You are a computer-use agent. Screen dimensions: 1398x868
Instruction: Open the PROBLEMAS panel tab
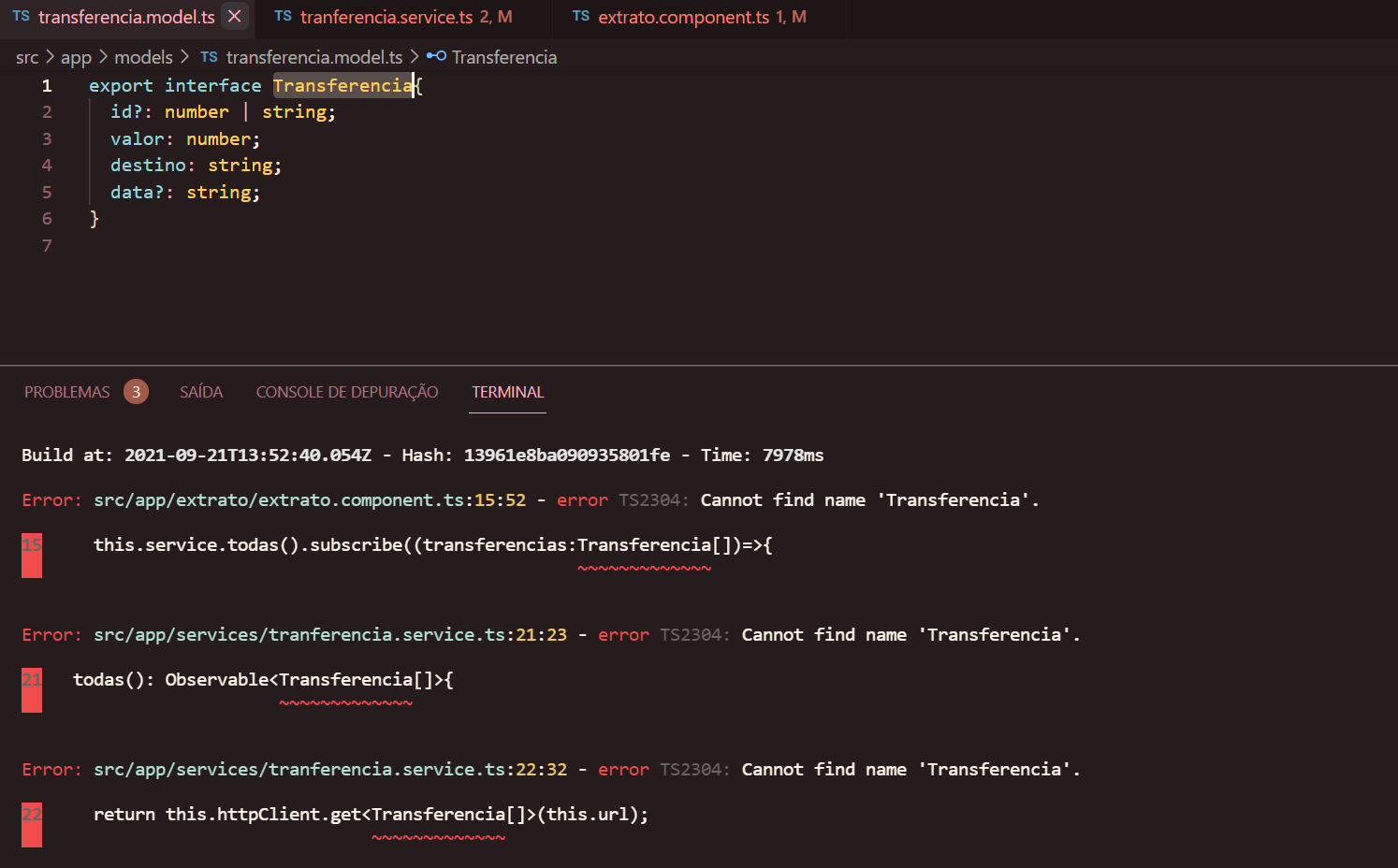click(x=67, y=392)
